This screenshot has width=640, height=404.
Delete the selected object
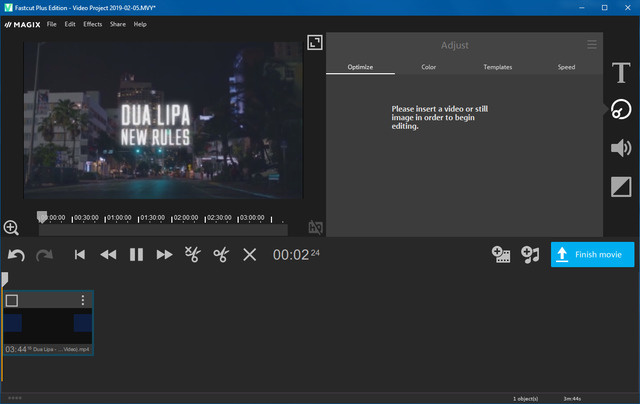tap(250, 254)
